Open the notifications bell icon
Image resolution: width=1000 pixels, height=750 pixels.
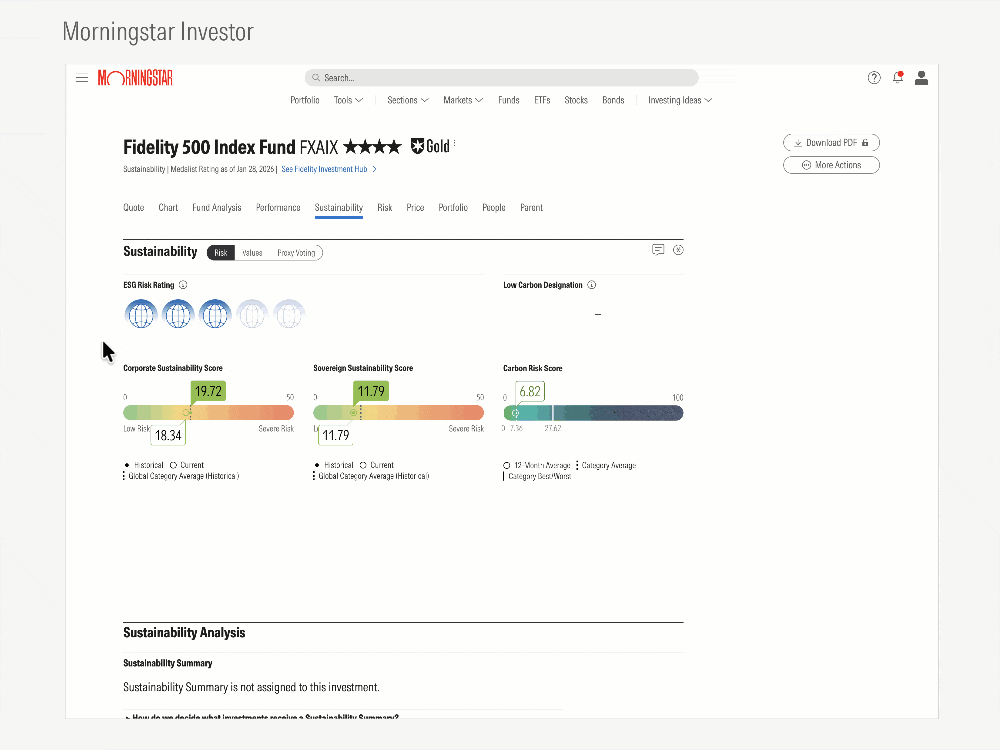[x=898, y=78]
